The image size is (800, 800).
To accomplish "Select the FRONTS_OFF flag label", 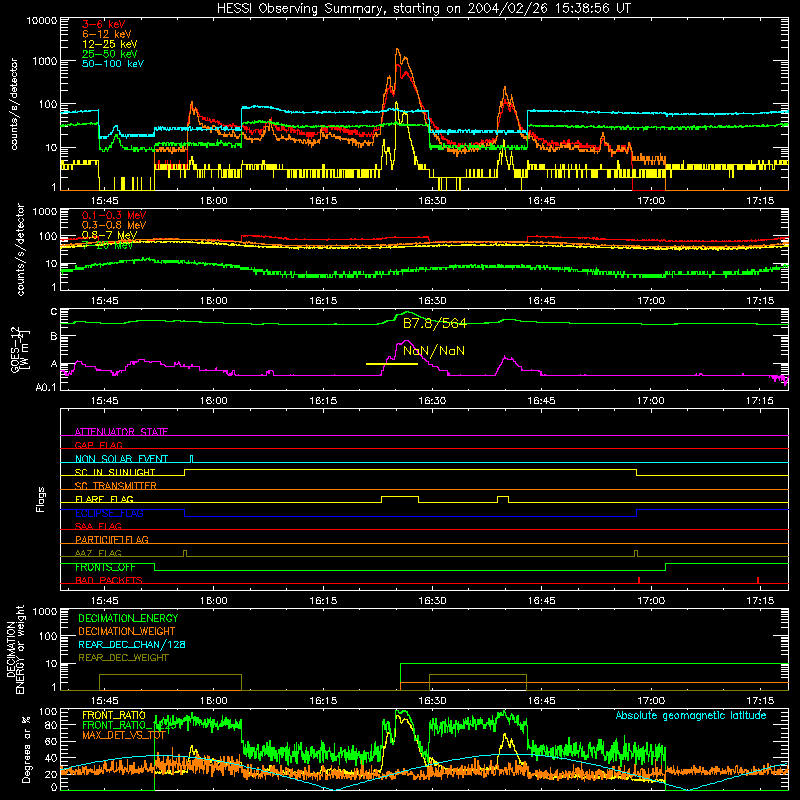I will tap(105, 567).
